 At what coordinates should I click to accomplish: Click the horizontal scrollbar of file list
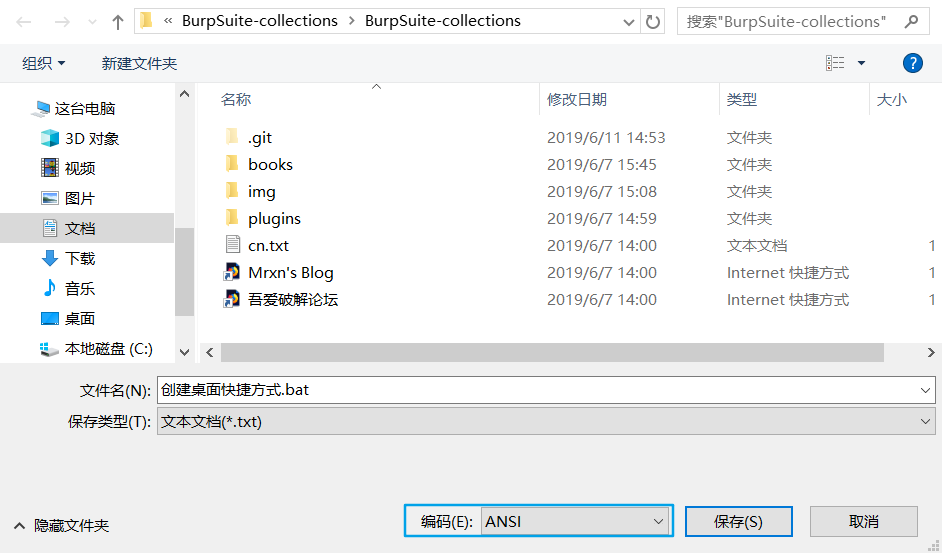[552, 352]
